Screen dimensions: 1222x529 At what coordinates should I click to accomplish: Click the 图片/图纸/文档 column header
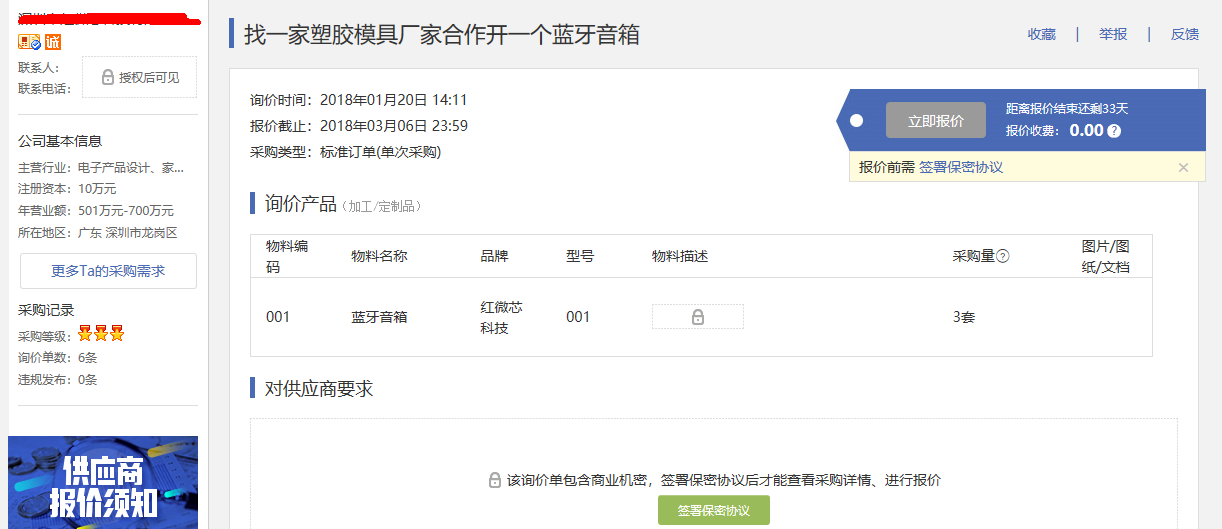click(1106, 257)
